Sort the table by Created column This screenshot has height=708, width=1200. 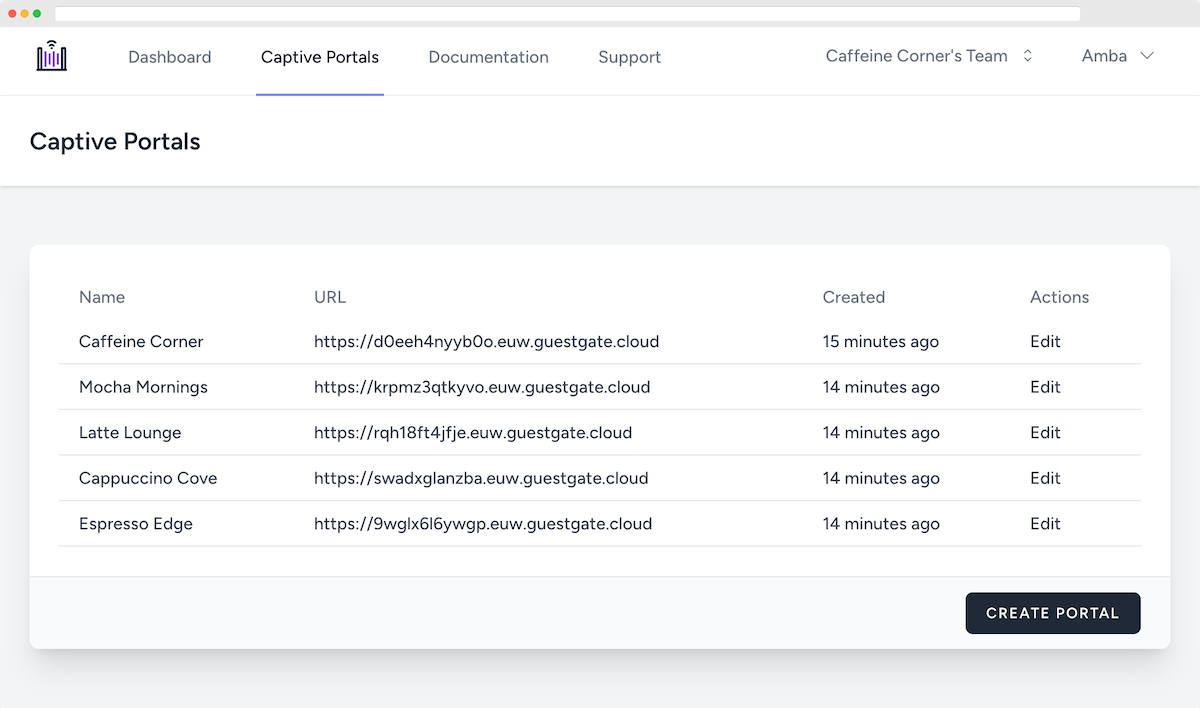853,297
